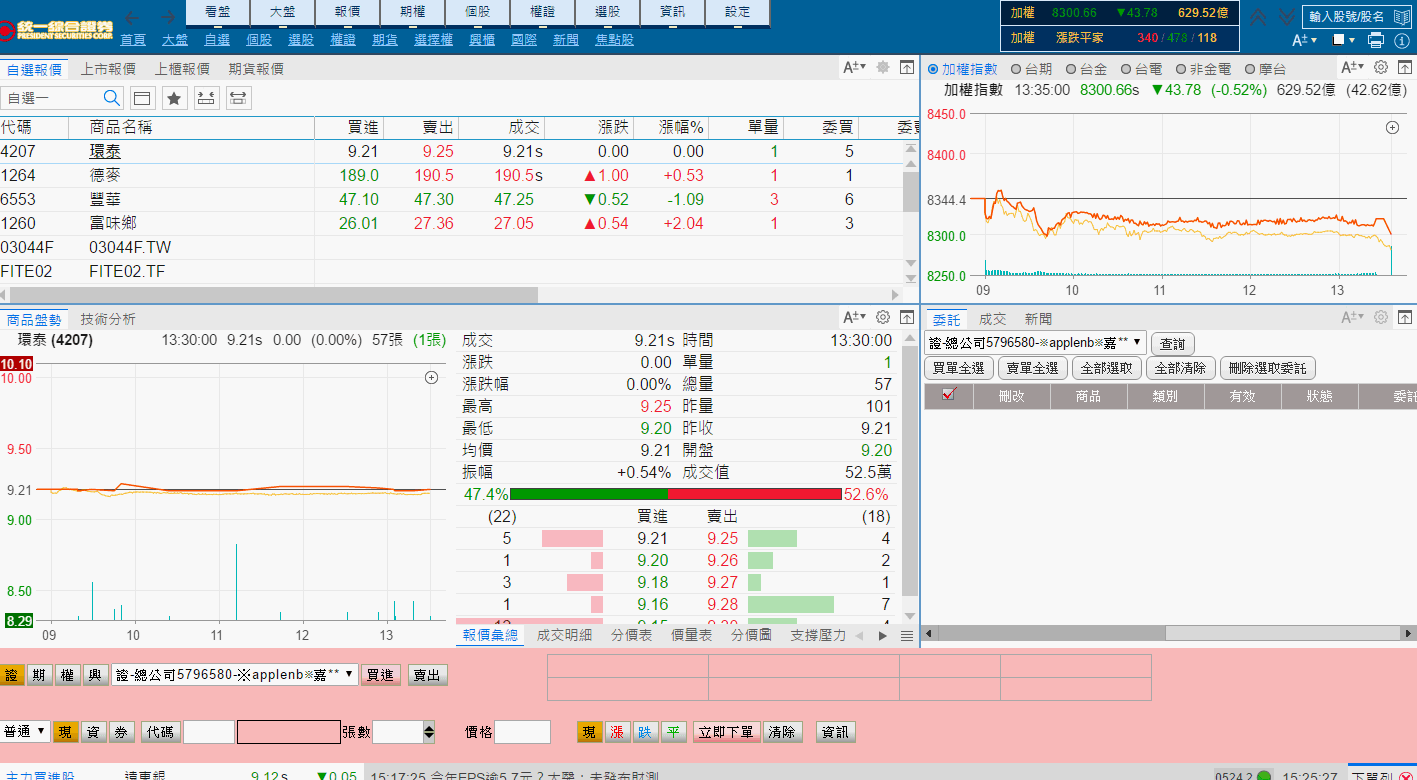The height and width of the screenshot is (780, 1417).
Task: Open the info circle icon at top right
Action: coord(1402,40)
